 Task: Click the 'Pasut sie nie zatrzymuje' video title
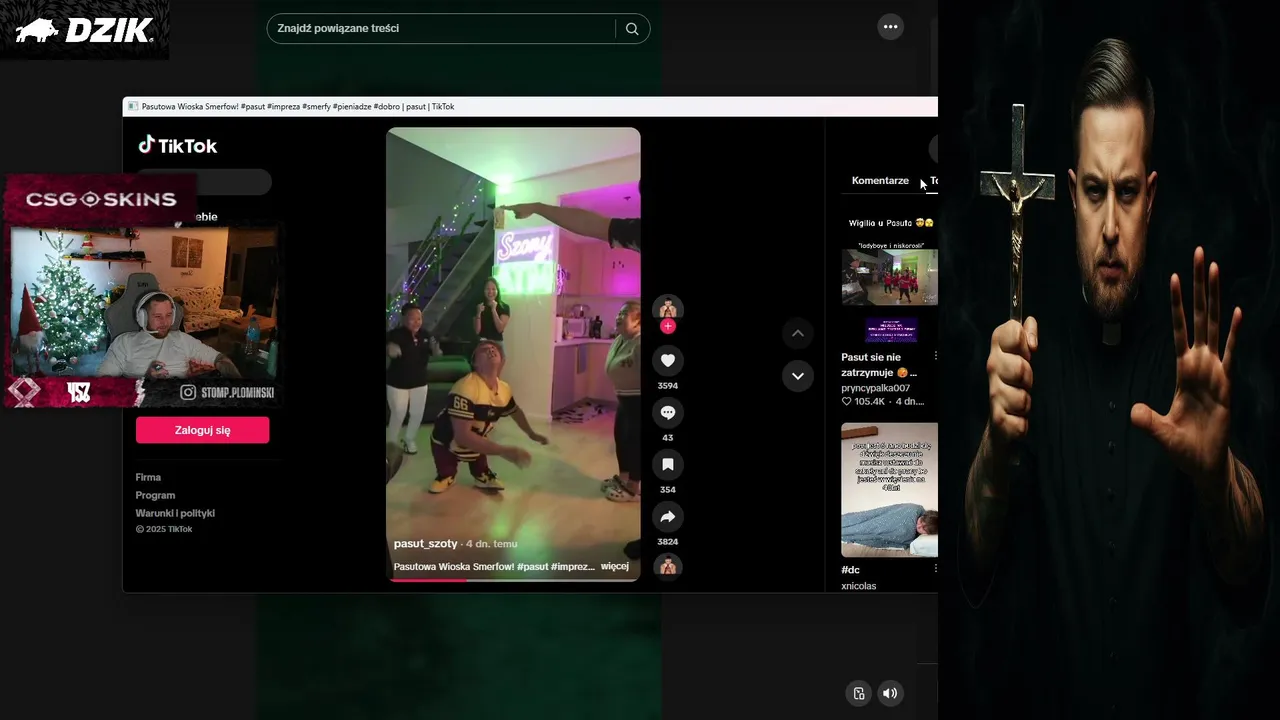pos(879,364)
